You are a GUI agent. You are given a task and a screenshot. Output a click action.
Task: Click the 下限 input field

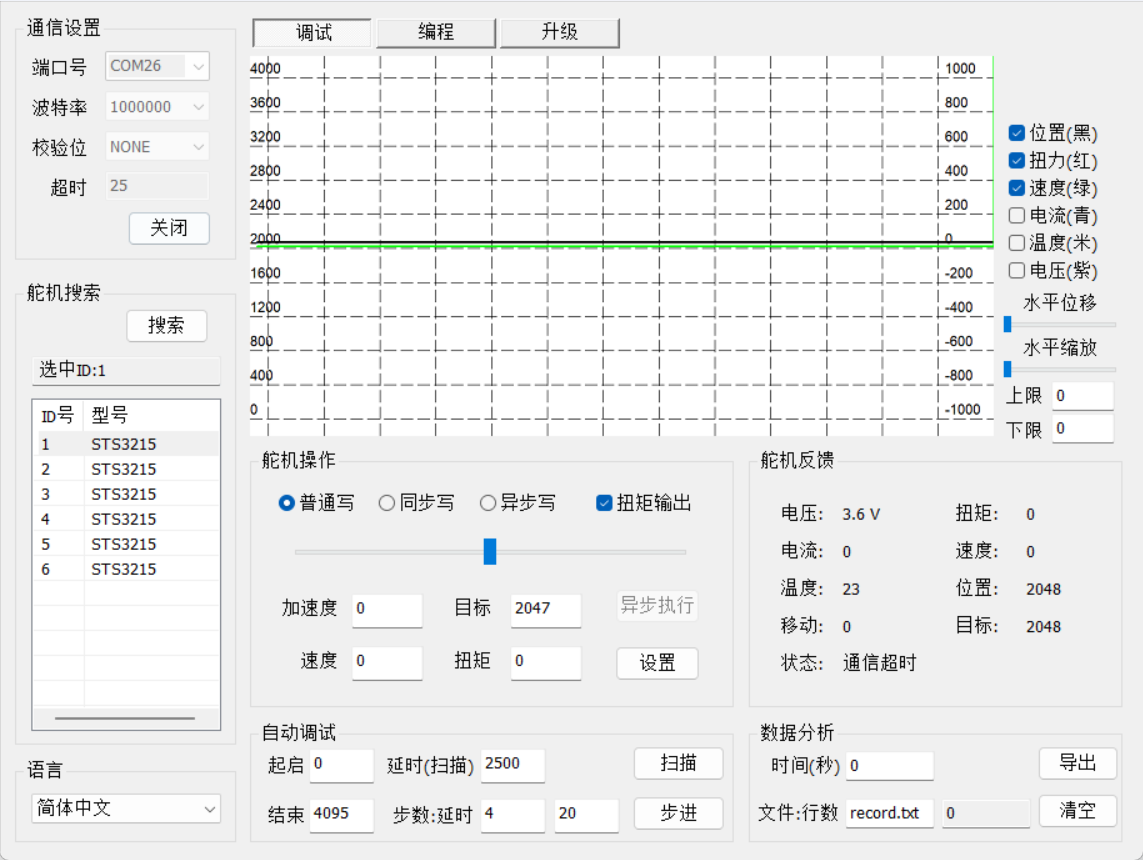(x=1082, y=429)
